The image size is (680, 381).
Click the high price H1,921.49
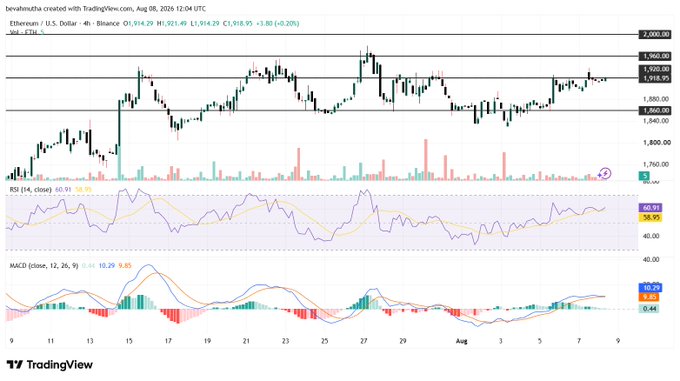[171, 23]
